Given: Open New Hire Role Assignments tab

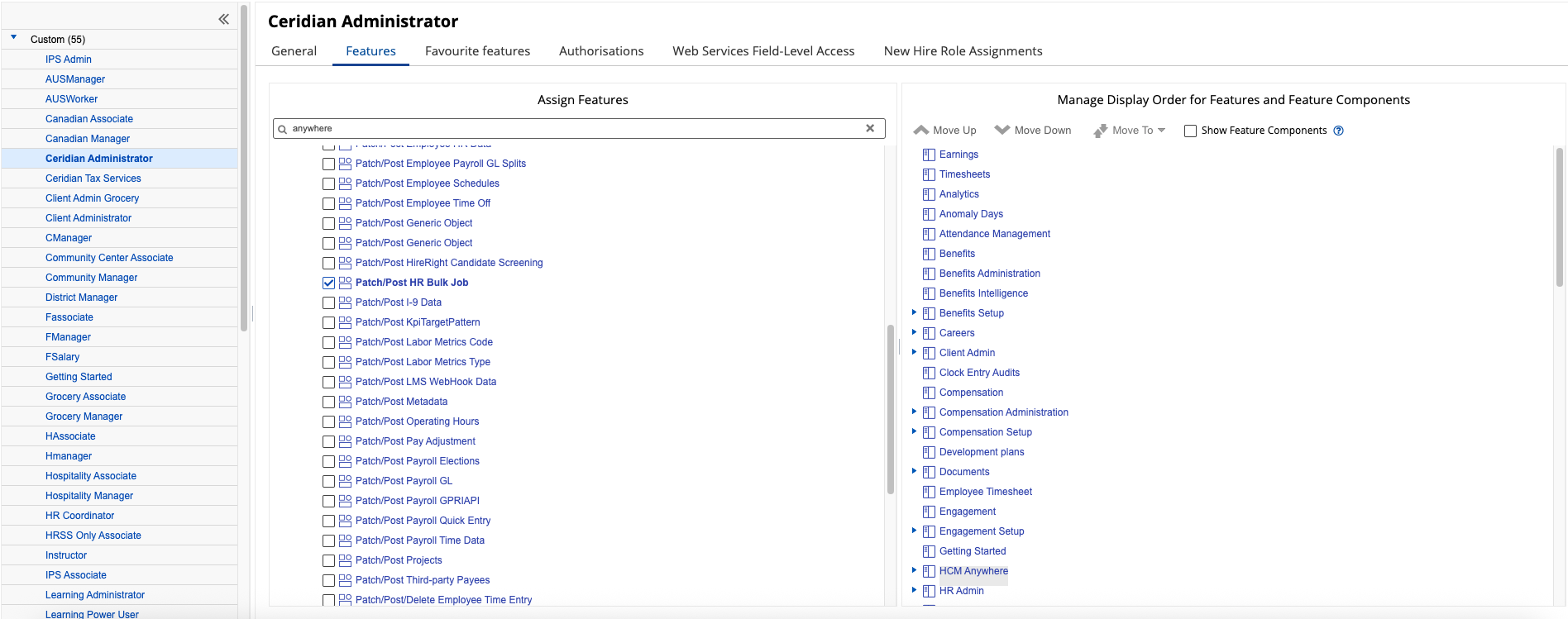Looking at the screenshot, I should (x=963, y=51).
